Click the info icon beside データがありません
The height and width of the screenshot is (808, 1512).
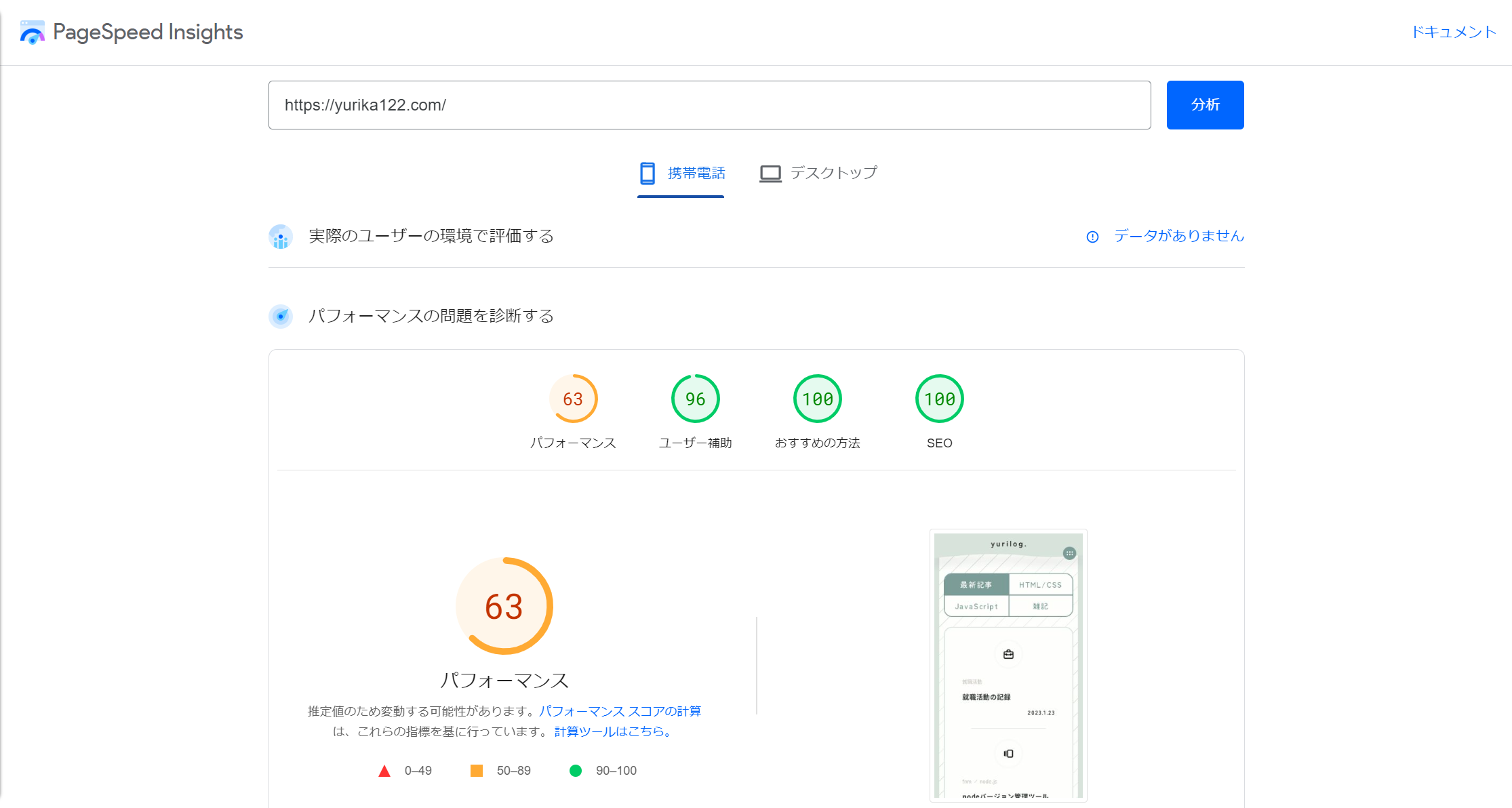tap(1092, 237)
